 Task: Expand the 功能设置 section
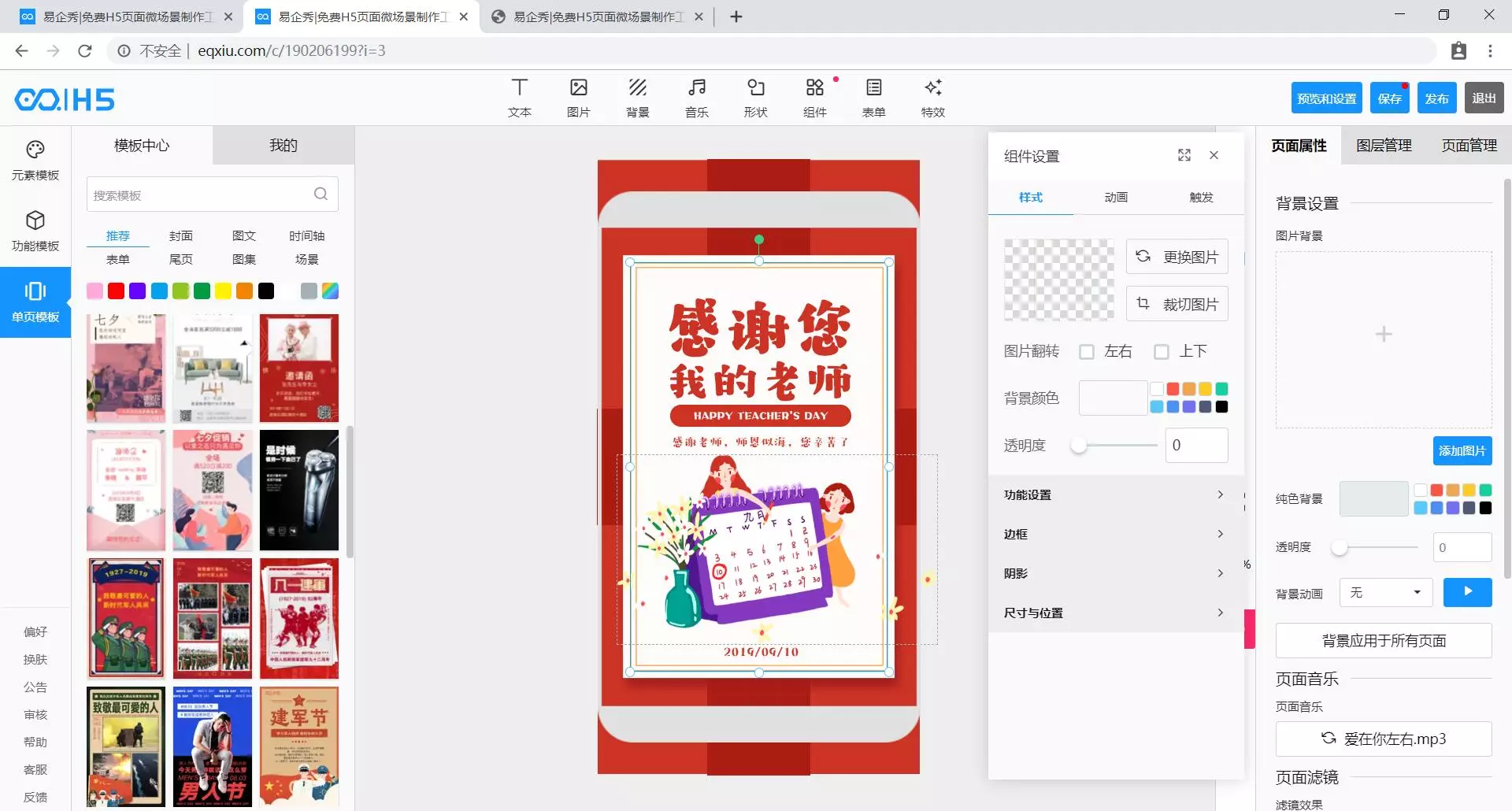1116,494
